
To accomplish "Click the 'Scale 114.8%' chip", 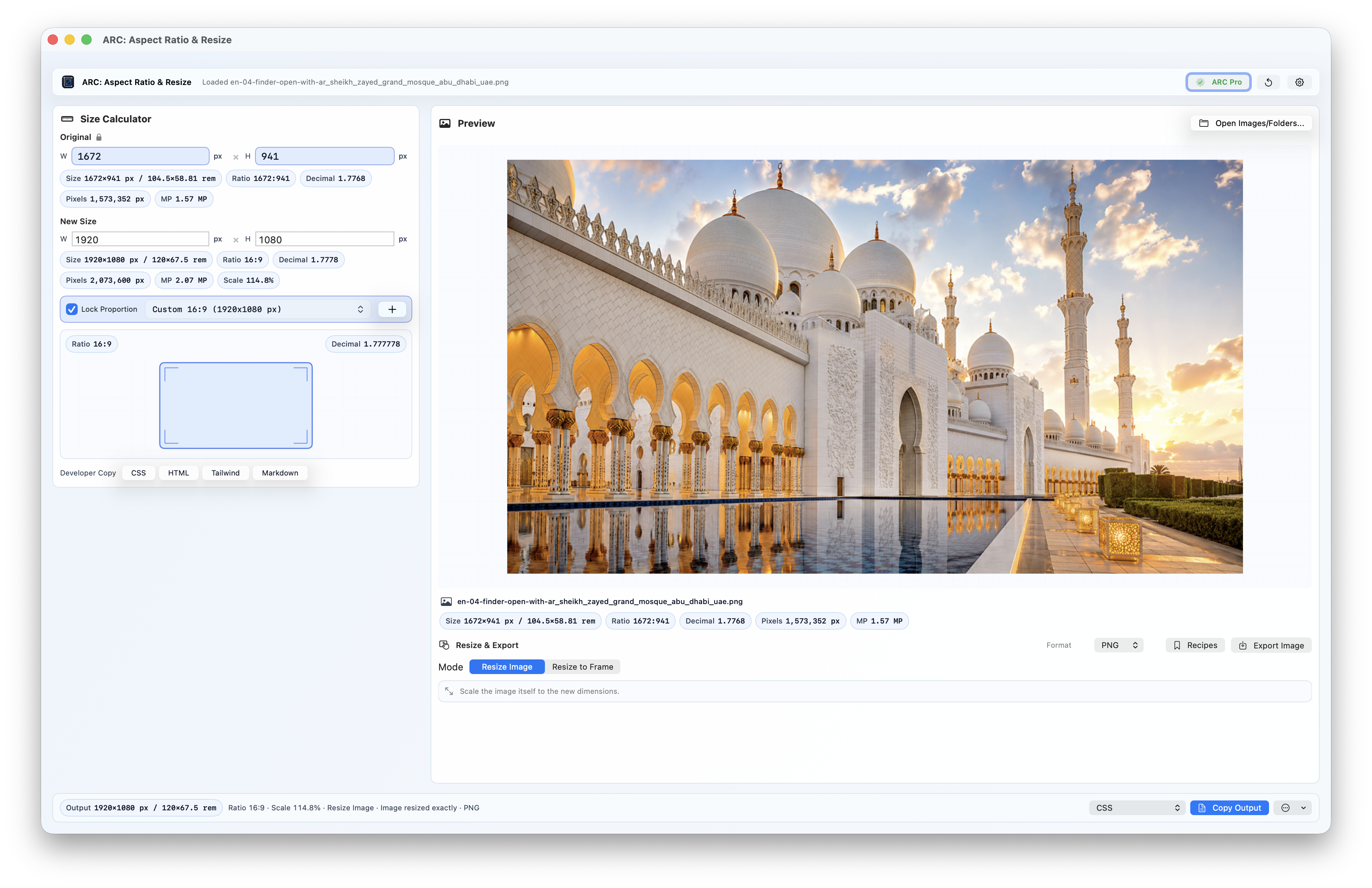I will tap(248, 280).
